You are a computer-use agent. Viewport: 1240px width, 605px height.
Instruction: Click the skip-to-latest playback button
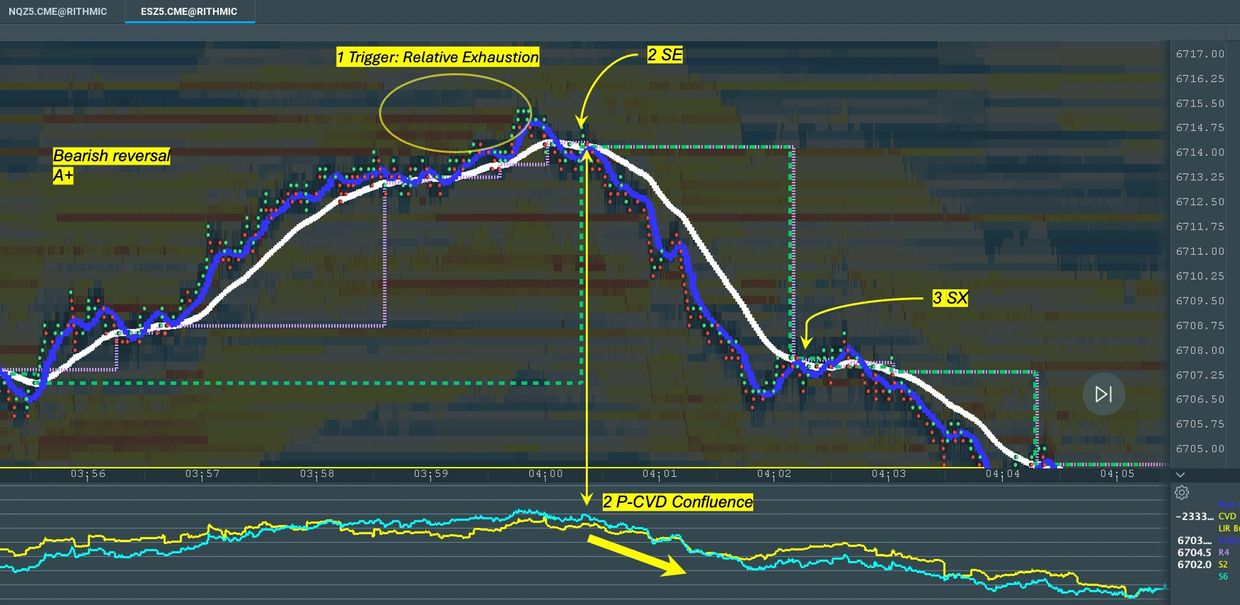1103,394
